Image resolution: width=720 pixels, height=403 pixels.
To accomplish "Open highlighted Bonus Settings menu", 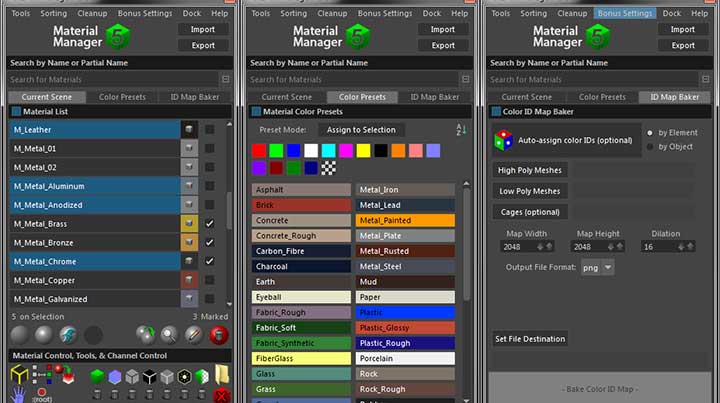I will tap(624, 14).
